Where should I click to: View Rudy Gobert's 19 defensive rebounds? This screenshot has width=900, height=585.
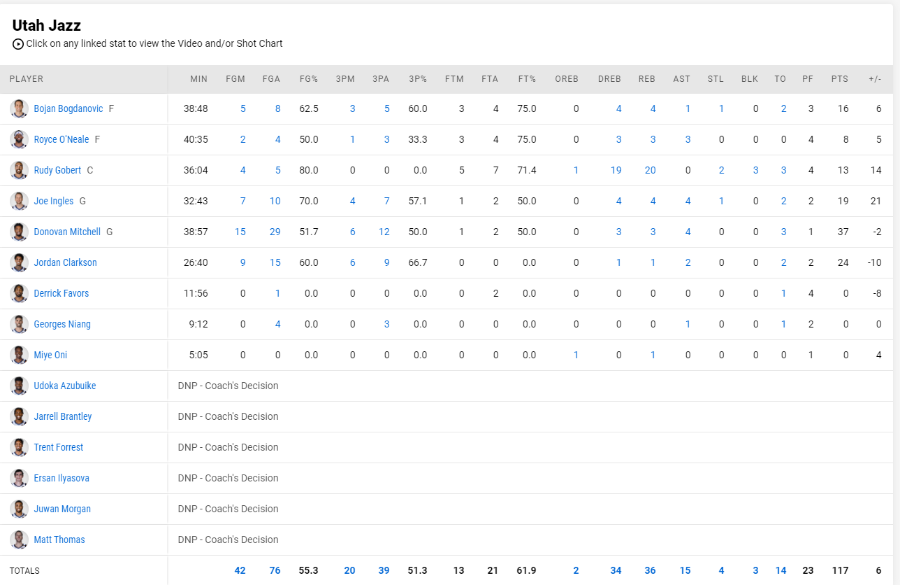616,170
